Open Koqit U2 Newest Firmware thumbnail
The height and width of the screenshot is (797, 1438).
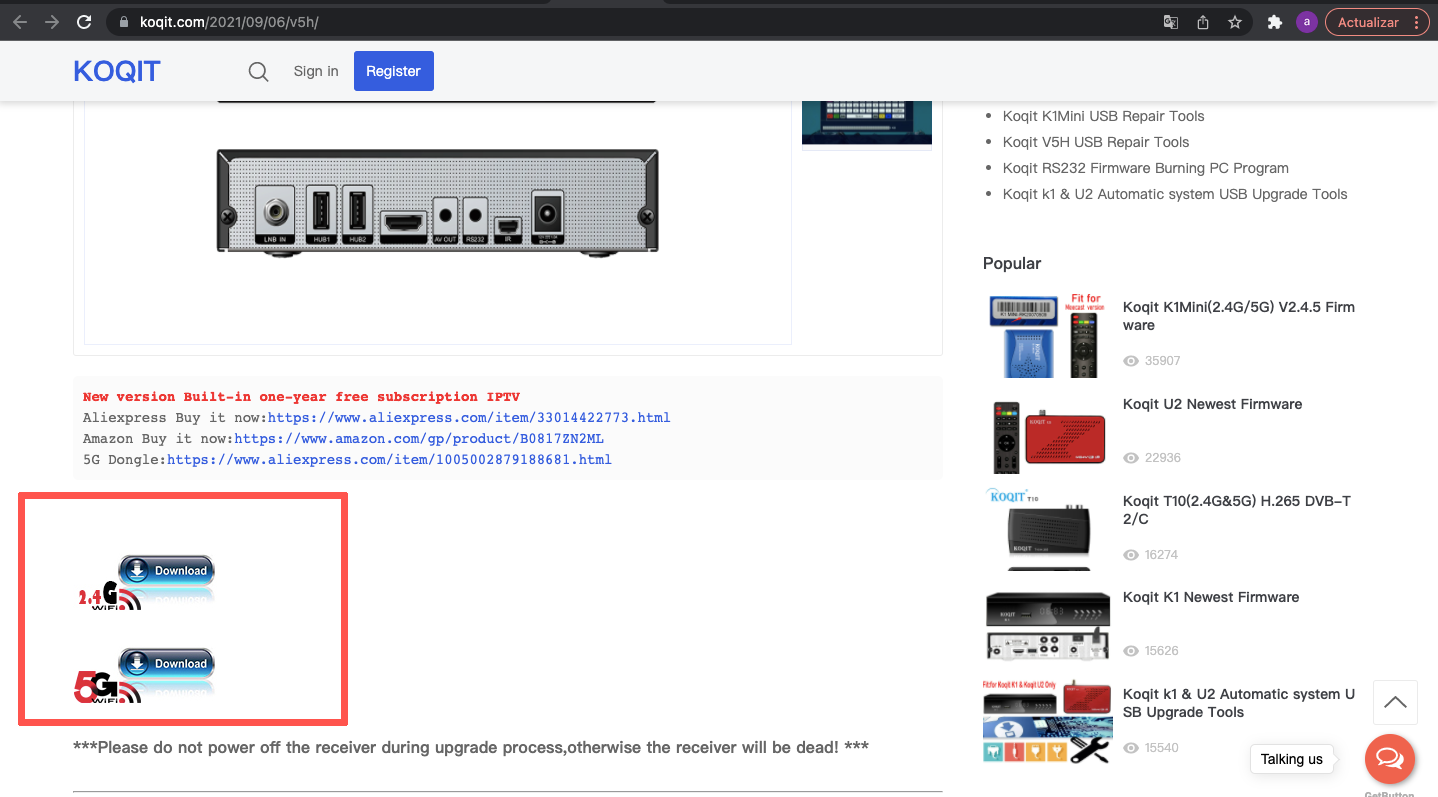1047,435
